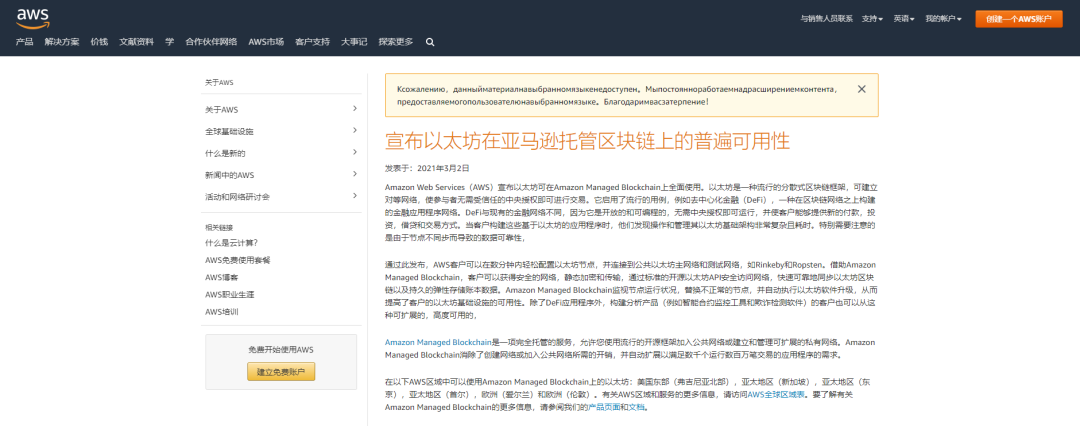Follow the AWS全球区域表 link
The image size is (1080, 426).
[776, 394]
